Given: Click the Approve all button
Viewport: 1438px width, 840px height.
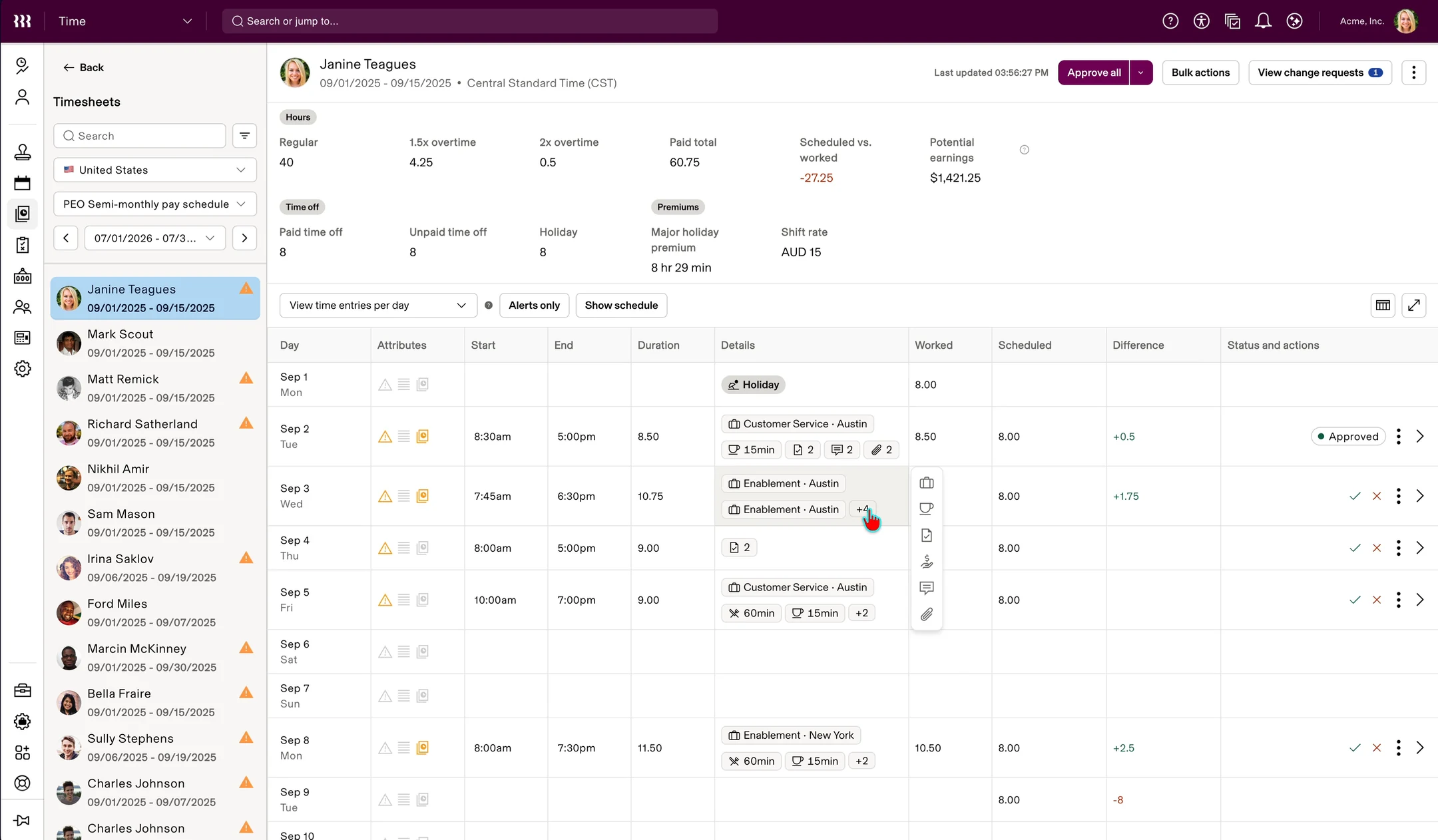Looking at the screenshot, I should point(1094,73).
